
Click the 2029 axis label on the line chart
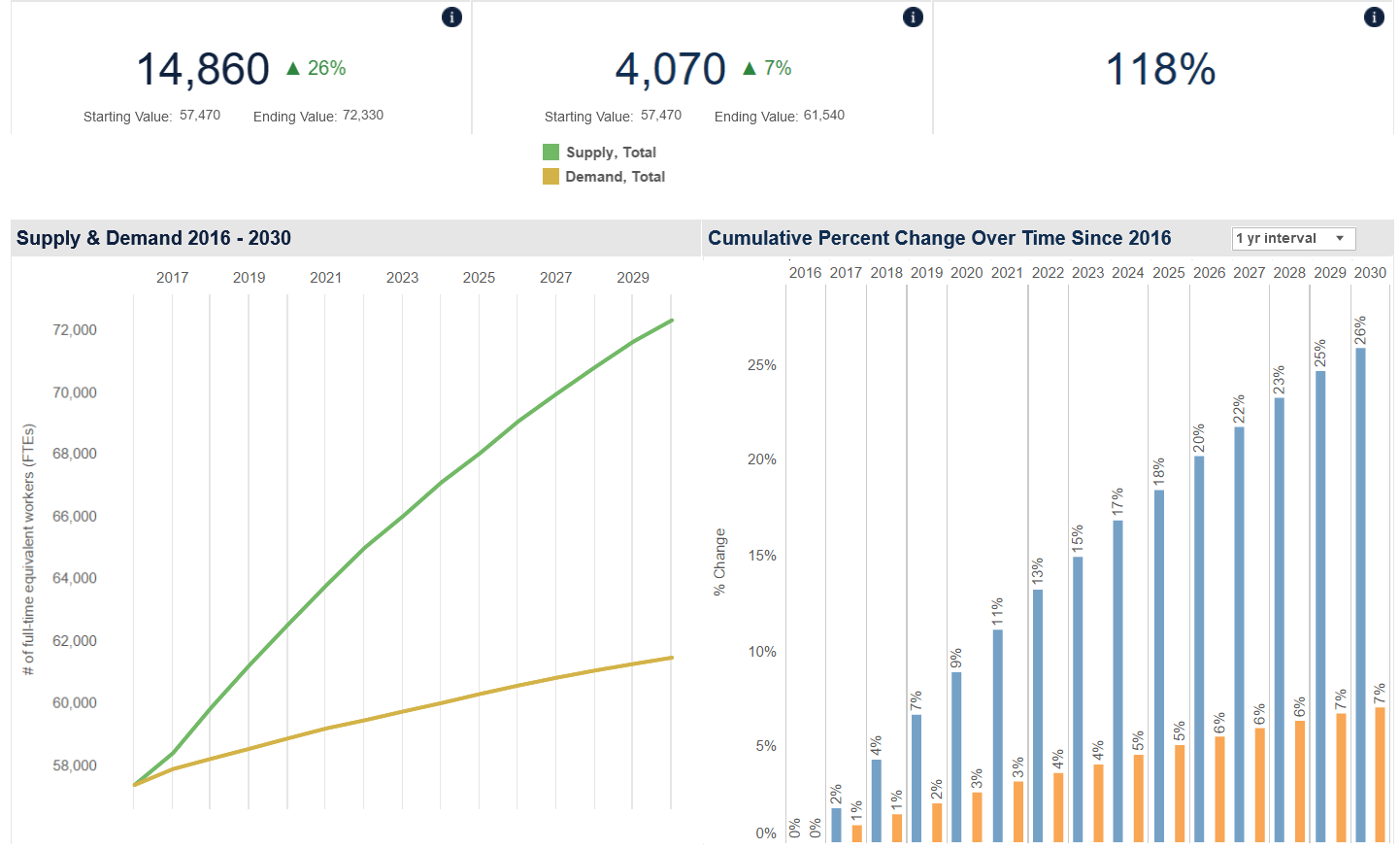coord(632,277)
